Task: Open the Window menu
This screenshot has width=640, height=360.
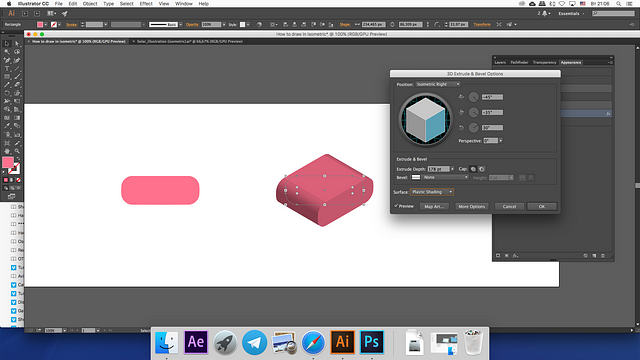Action: coord(184,4)
